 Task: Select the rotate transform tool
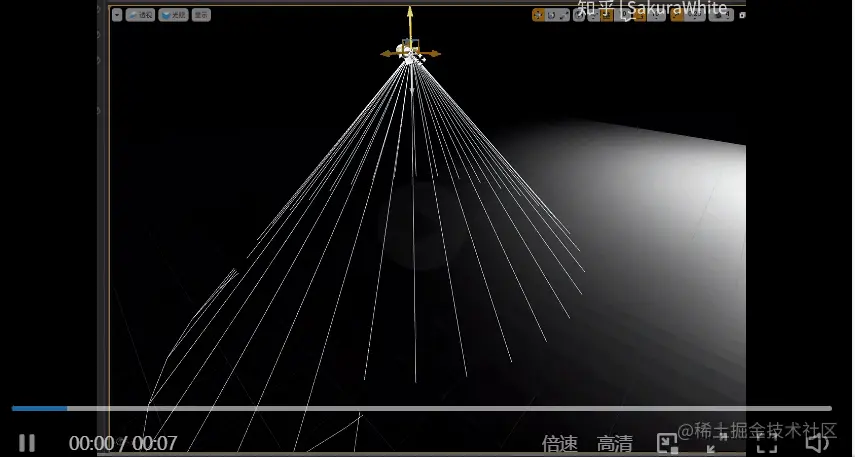pos(551,15)
